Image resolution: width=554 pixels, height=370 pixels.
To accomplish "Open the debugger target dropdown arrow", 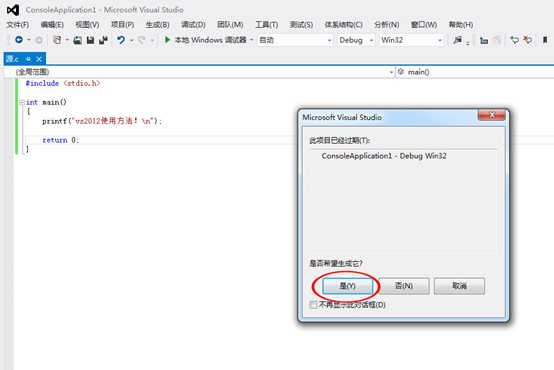I will click(x=252, y=40).
